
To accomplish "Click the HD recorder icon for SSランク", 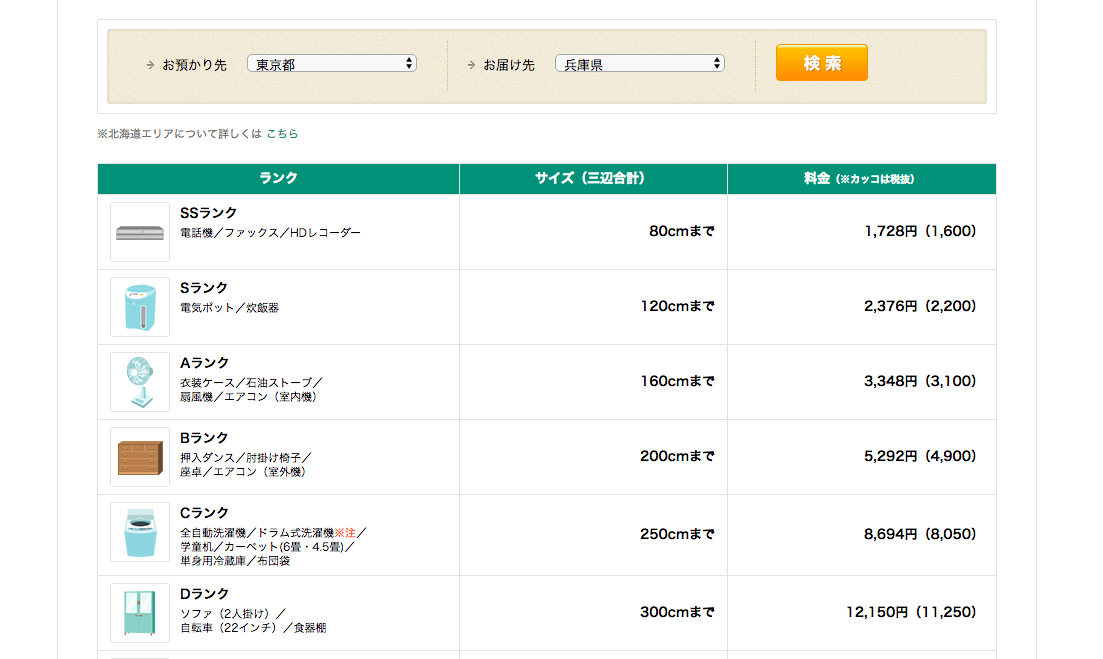I will [140, 232].
